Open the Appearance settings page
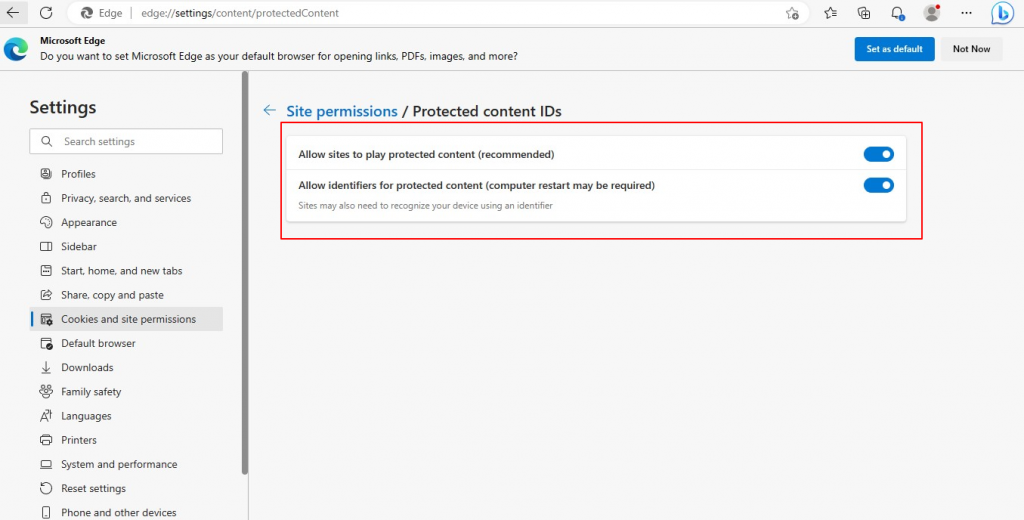The width and height of the screenshot is (1024, 520). (x=89, y=222)
